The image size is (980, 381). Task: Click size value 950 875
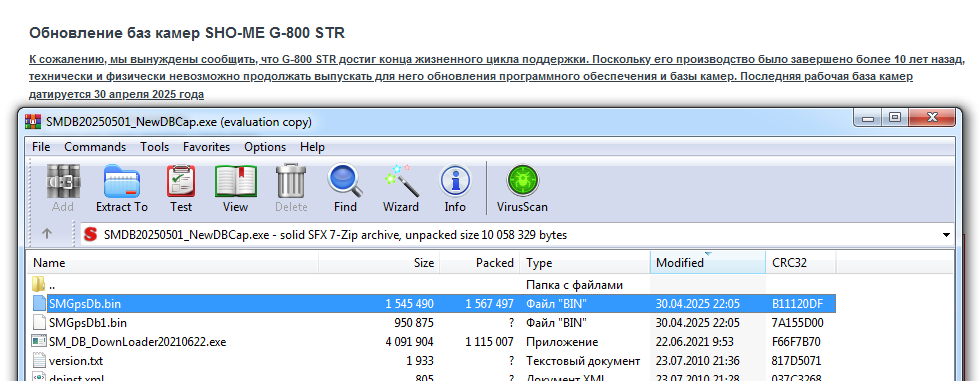click(x=415, y=323)
